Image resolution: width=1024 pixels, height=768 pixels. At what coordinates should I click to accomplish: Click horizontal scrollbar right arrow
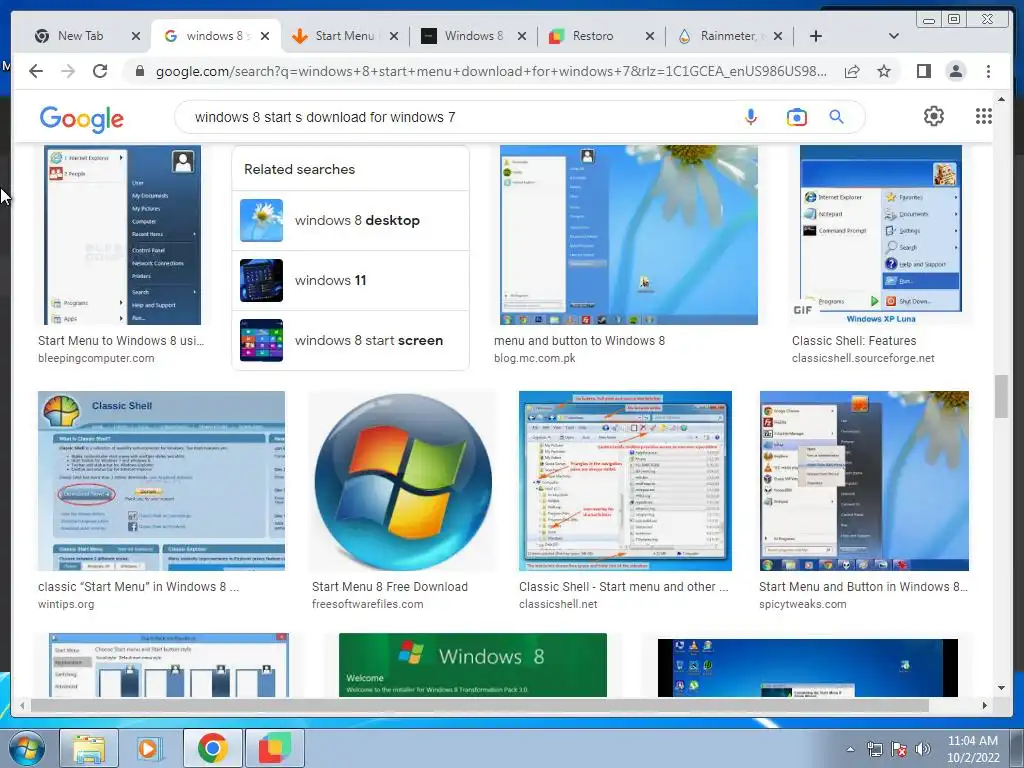tap(985, 705)
